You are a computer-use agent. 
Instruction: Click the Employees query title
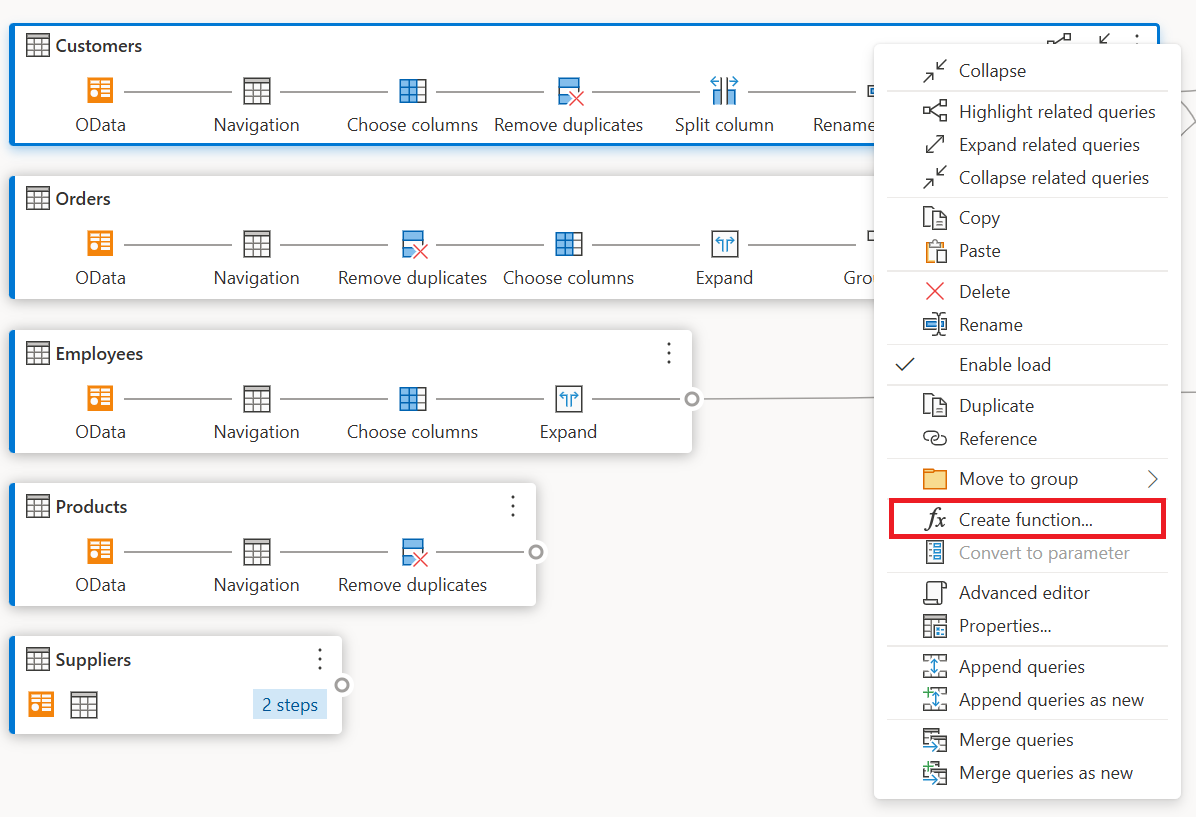[x=99, y=354]
